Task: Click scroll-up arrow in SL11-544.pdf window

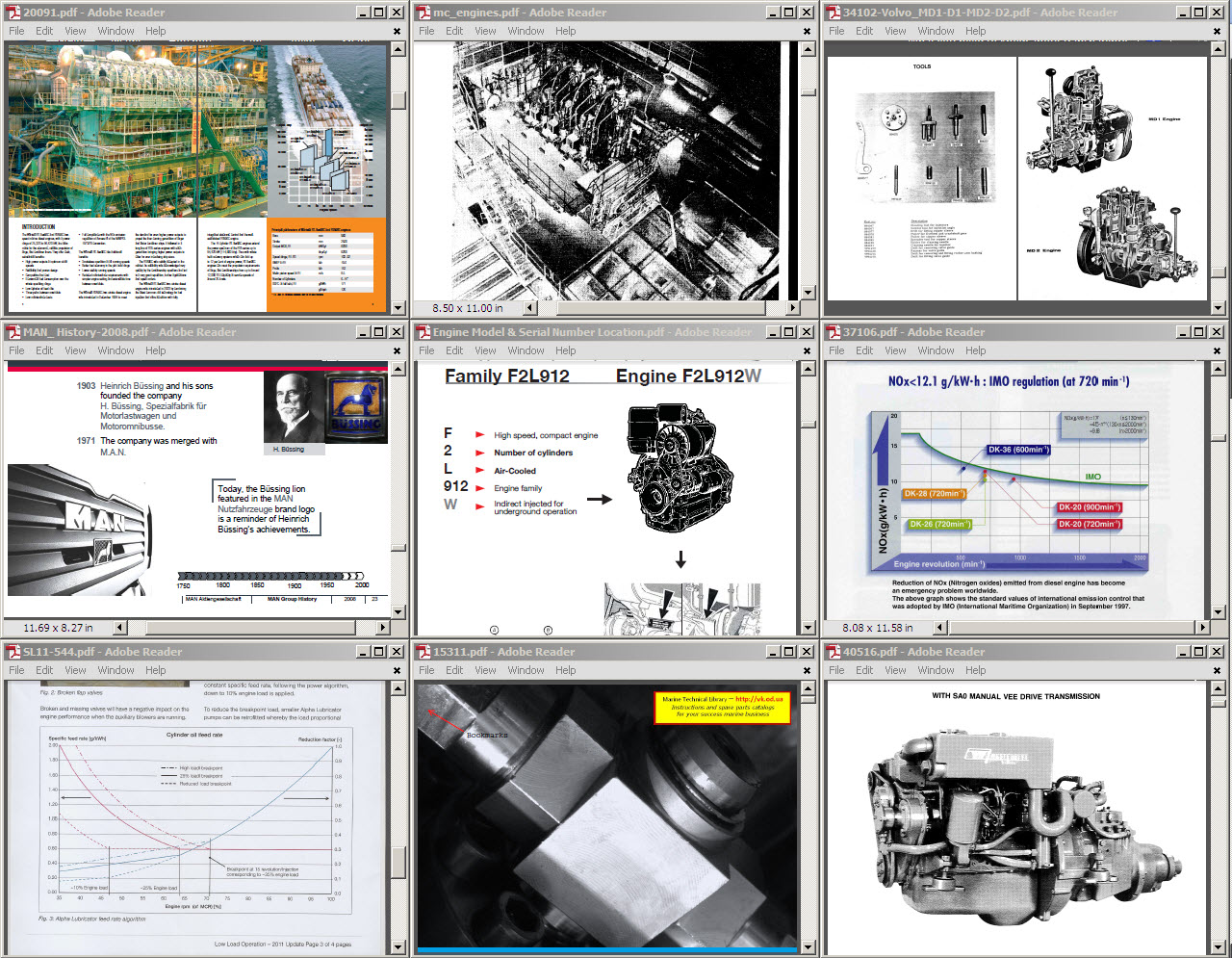Action: click(398, 688)
